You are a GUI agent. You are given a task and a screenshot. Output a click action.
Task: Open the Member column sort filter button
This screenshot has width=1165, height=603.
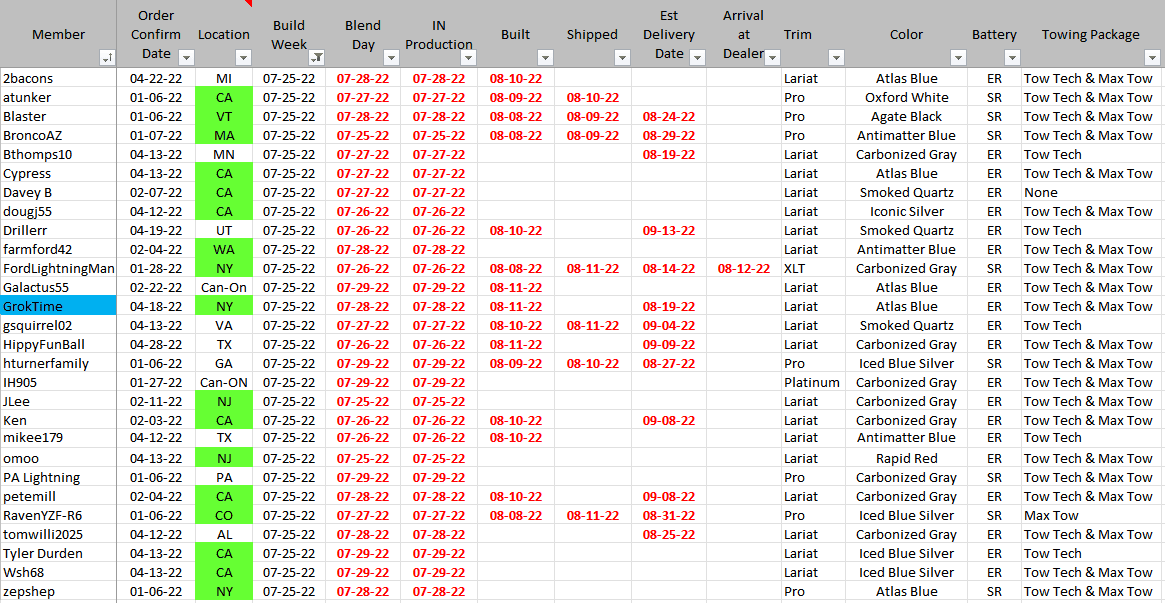point(107,58)
